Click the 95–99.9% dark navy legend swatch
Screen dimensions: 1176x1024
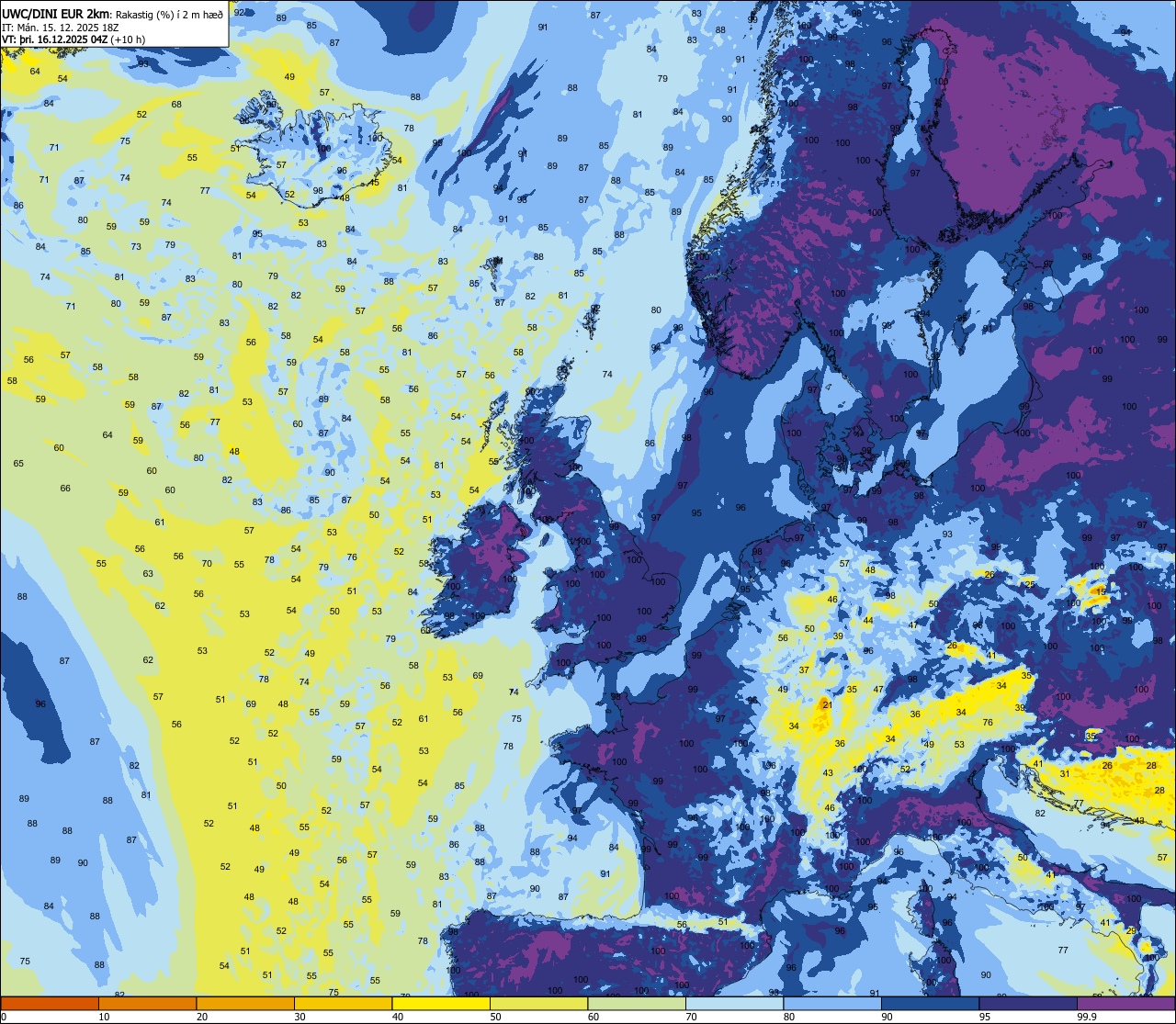pyautogui.click(x=1028, y=1003)
